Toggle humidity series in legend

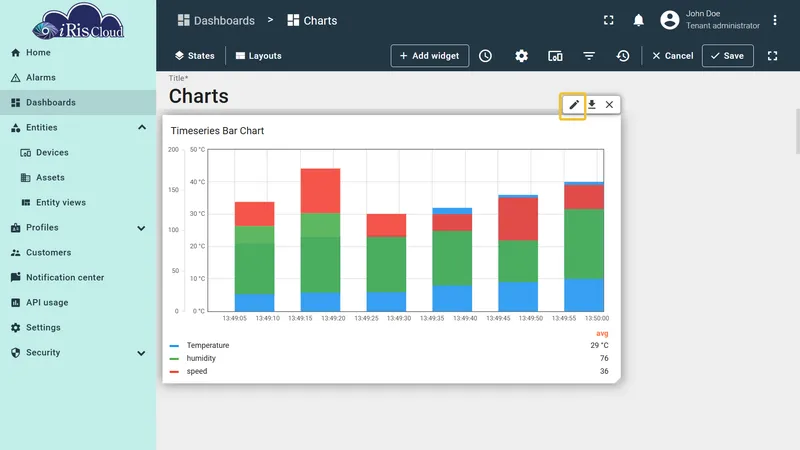point(201,358)
